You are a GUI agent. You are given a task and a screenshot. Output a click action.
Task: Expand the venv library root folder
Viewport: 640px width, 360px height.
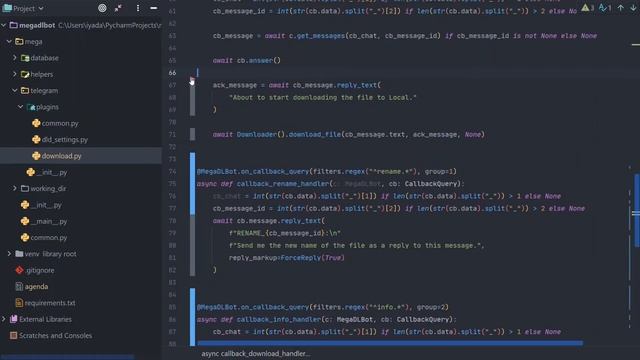(9, 254)
